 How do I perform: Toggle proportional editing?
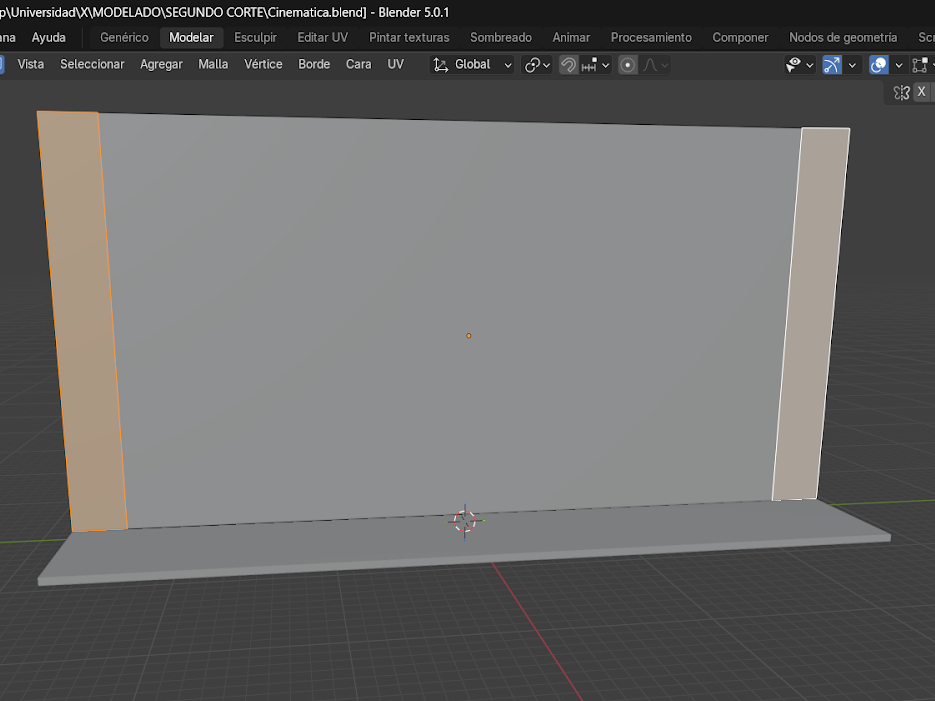(x=628, y=65)
